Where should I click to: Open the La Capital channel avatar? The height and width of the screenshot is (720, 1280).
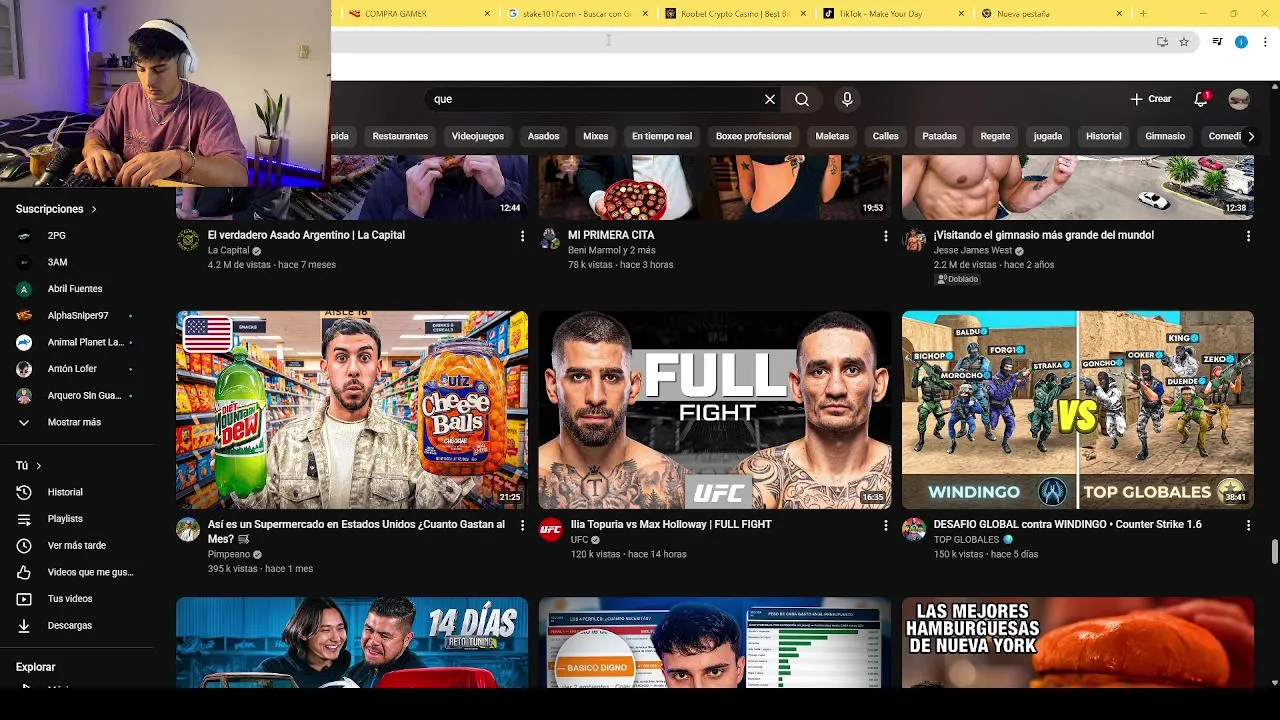[x=188, y=240]
